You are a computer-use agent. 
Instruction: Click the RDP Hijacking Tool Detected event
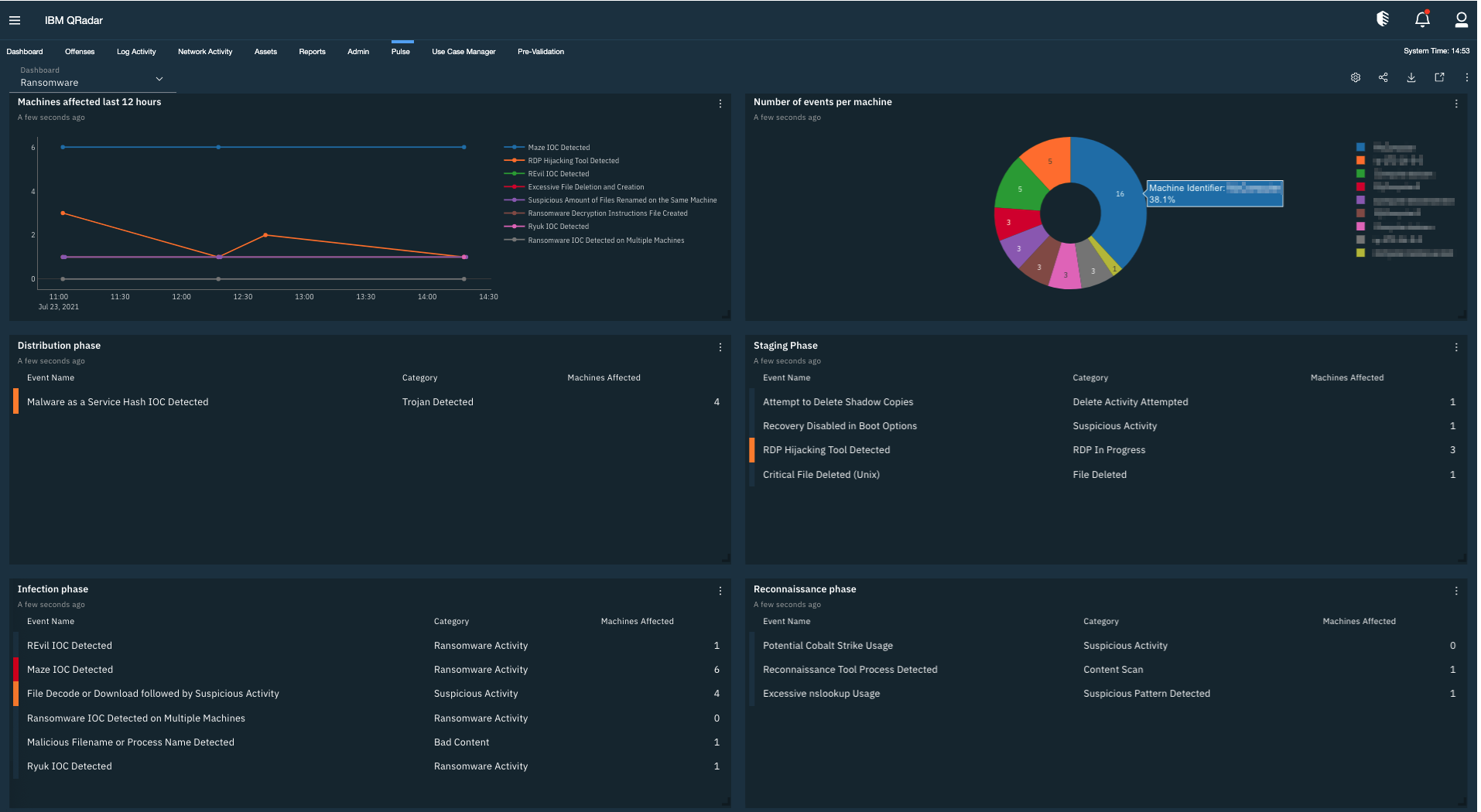826,449
